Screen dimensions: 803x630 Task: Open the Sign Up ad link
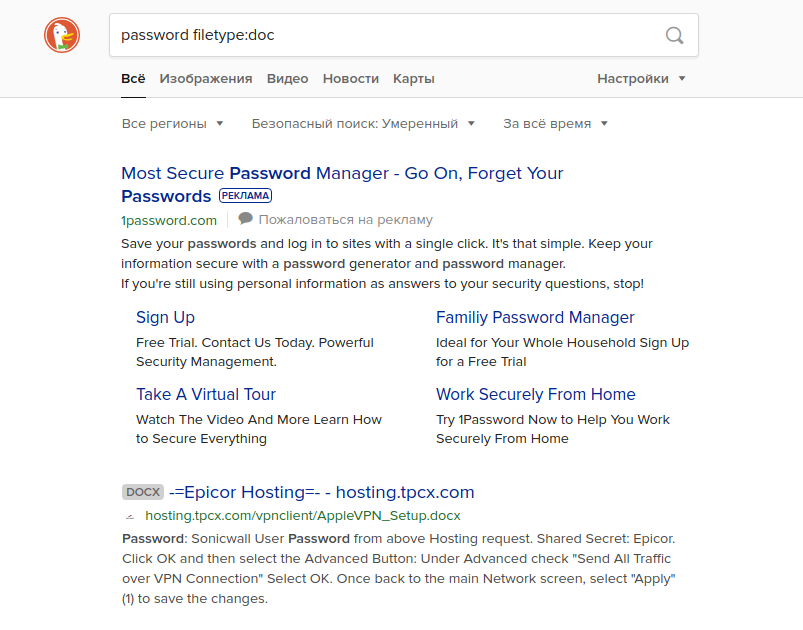[165, 318]
